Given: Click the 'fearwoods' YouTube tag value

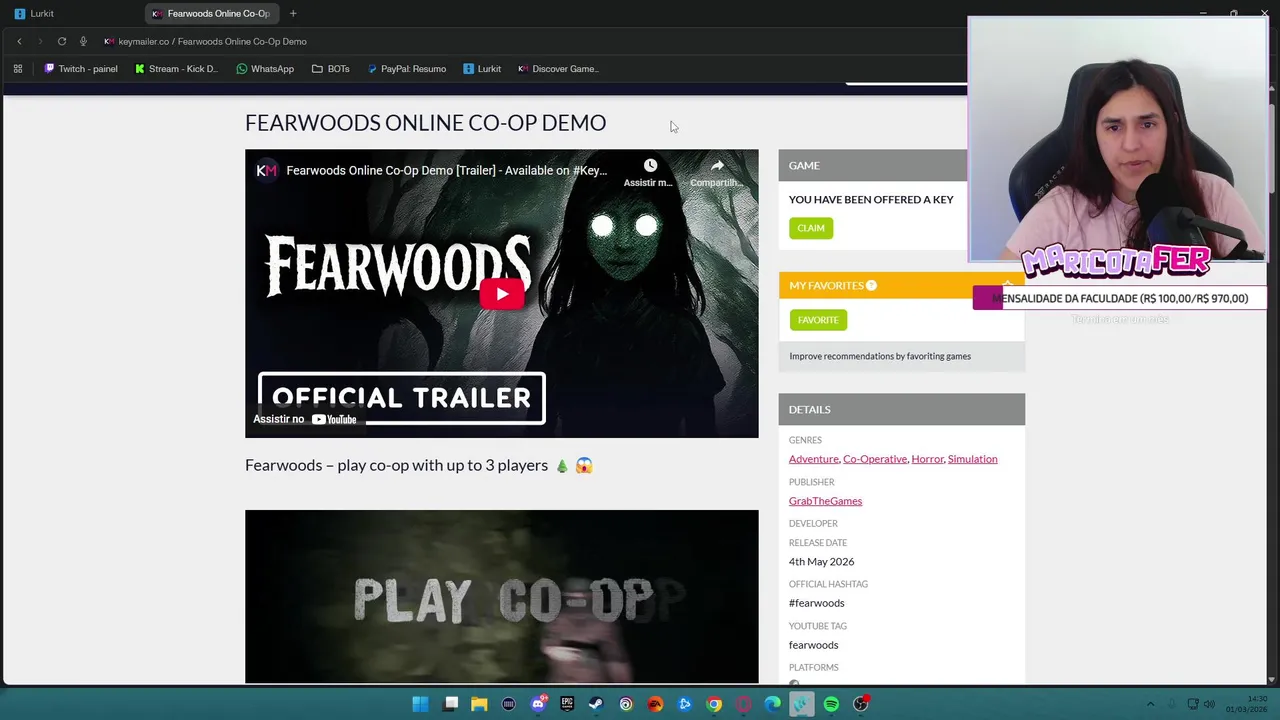Looking at the screenshot, I should click(x=814, y=645).
